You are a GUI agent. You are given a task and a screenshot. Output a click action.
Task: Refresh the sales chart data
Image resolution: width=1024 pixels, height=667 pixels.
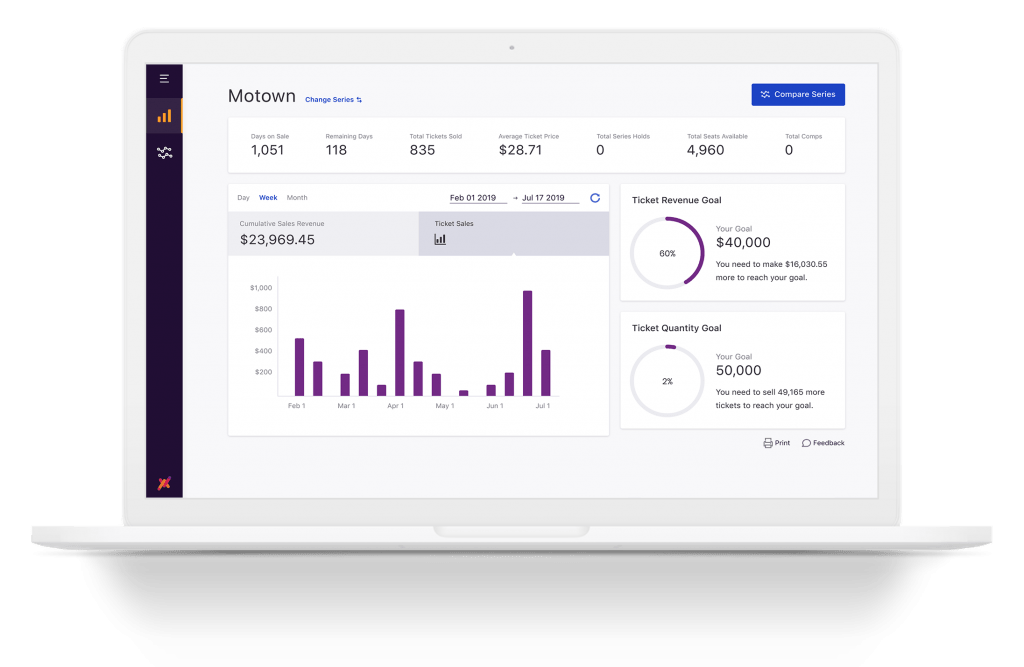point(595,197)
